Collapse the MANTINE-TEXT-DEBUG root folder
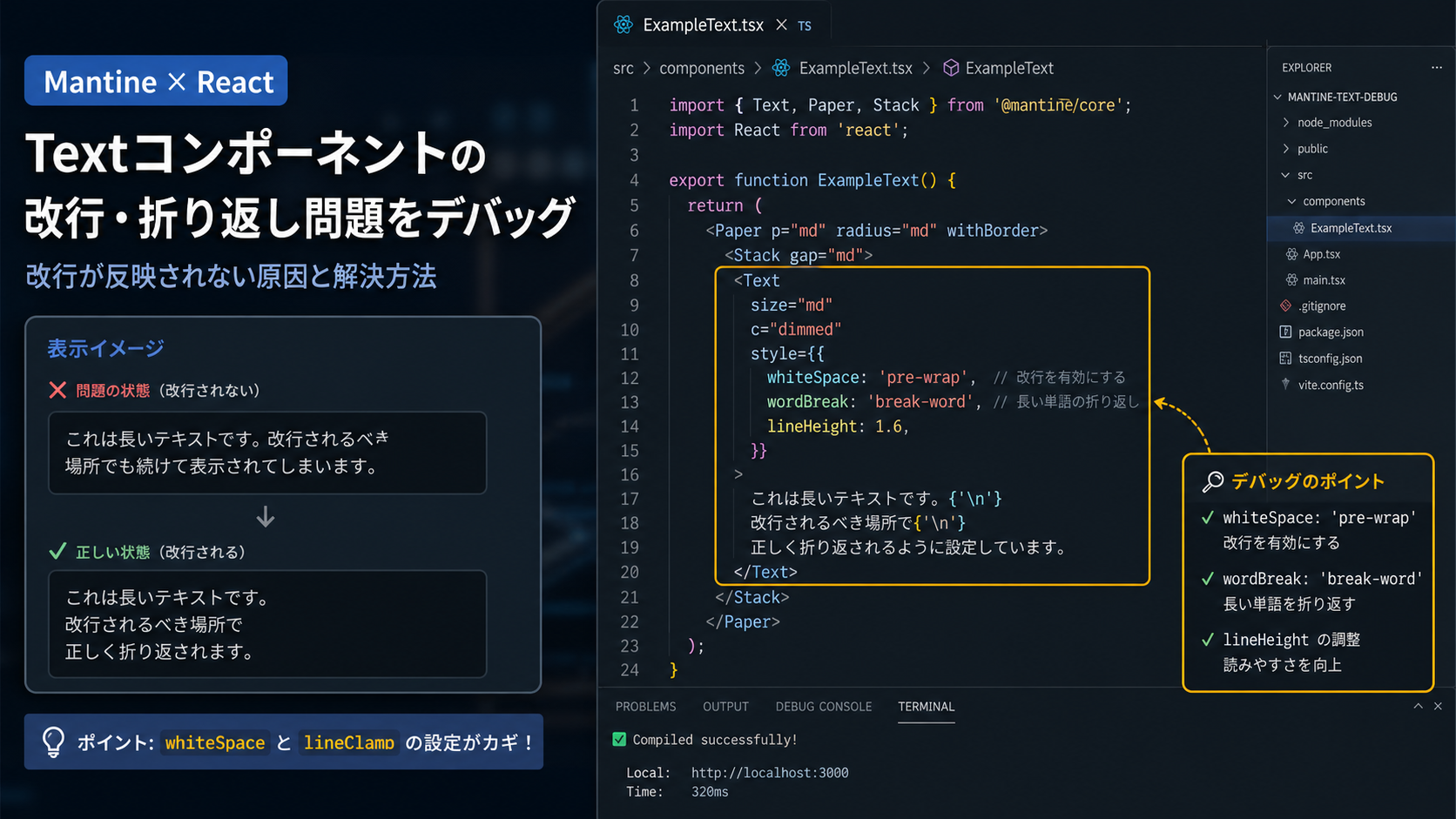1456x819 pixels. point(1277,97)
